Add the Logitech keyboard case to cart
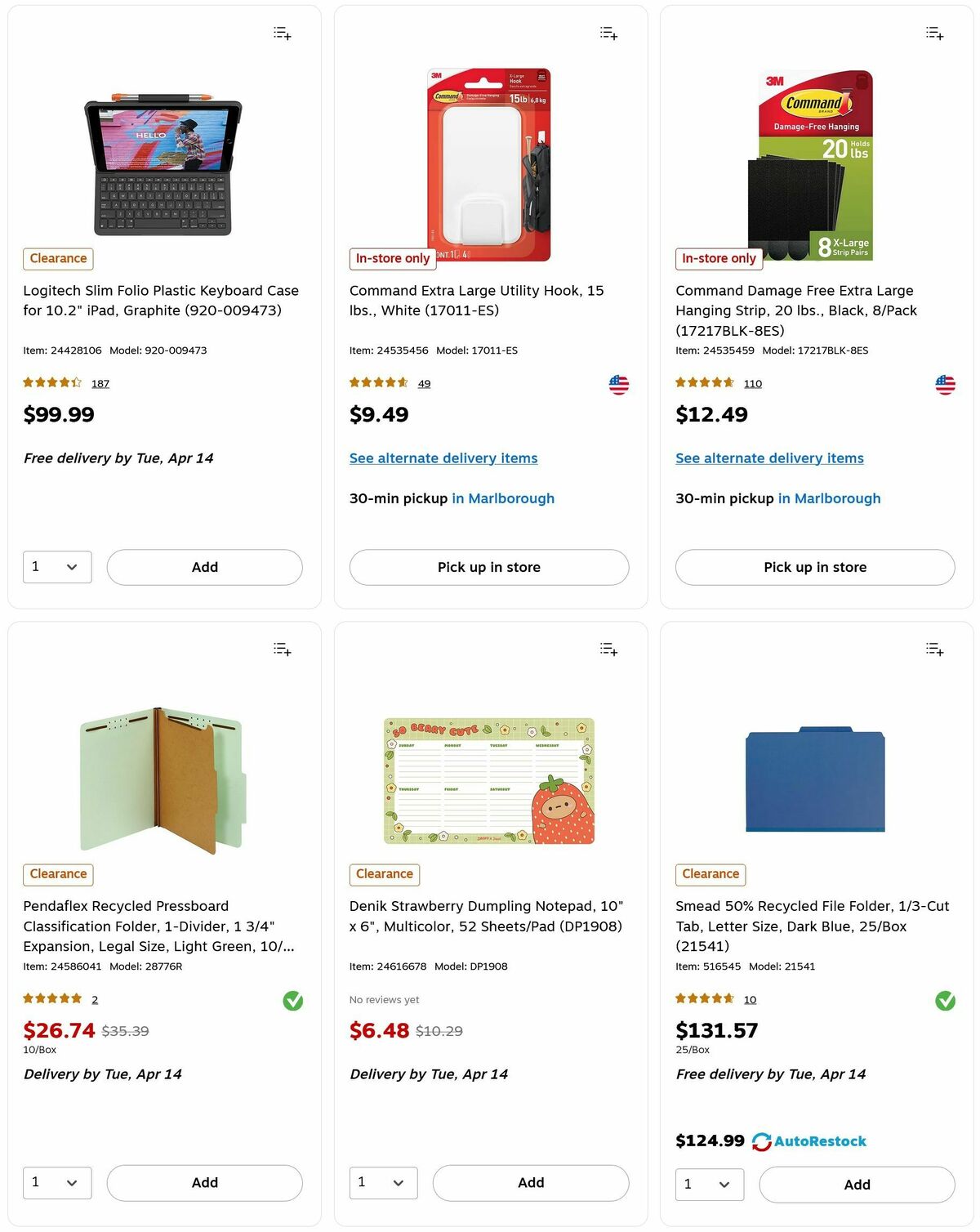The width and height of the screenshot is (980, 1232). click(204, 566)
